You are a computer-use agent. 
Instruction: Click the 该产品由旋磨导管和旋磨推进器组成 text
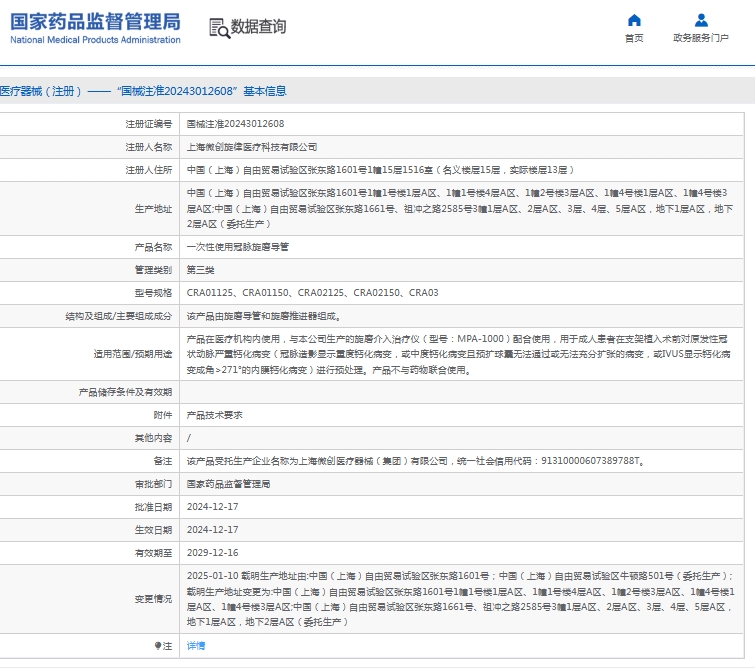[x=264, y=316]
